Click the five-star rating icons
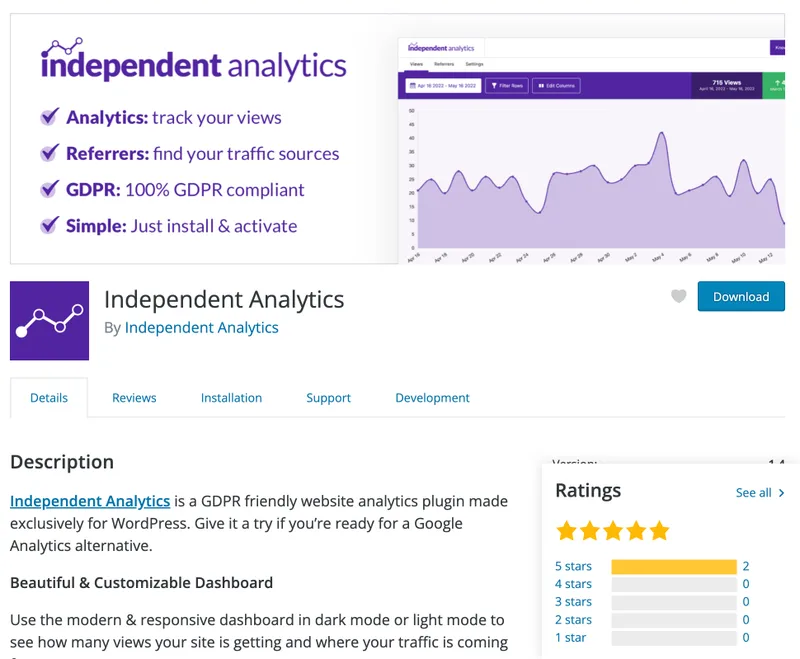Viewport: 800px width, 659px height. point(612,530)
